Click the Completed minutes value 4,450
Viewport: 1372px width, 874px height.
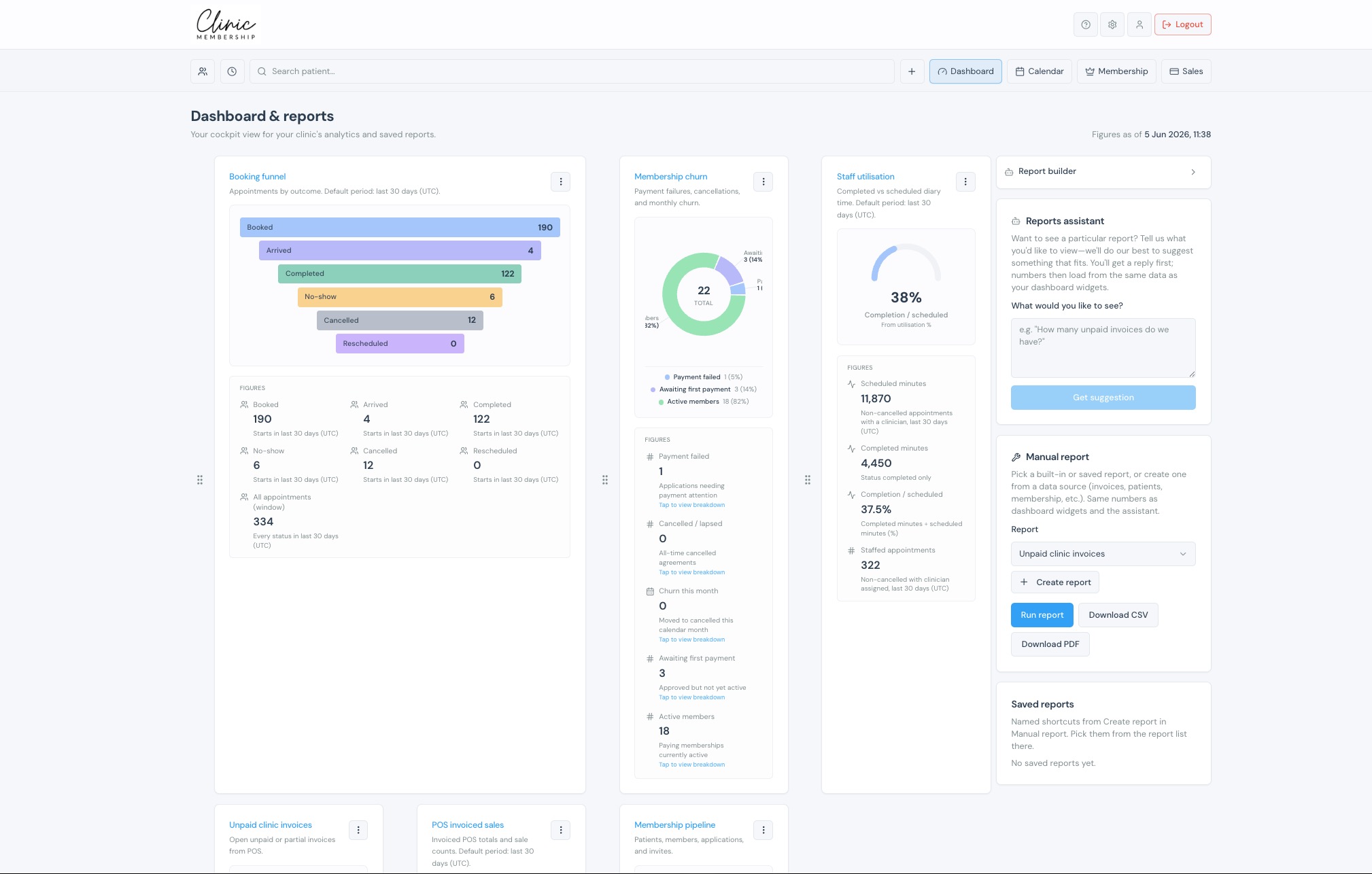(876, 464)
